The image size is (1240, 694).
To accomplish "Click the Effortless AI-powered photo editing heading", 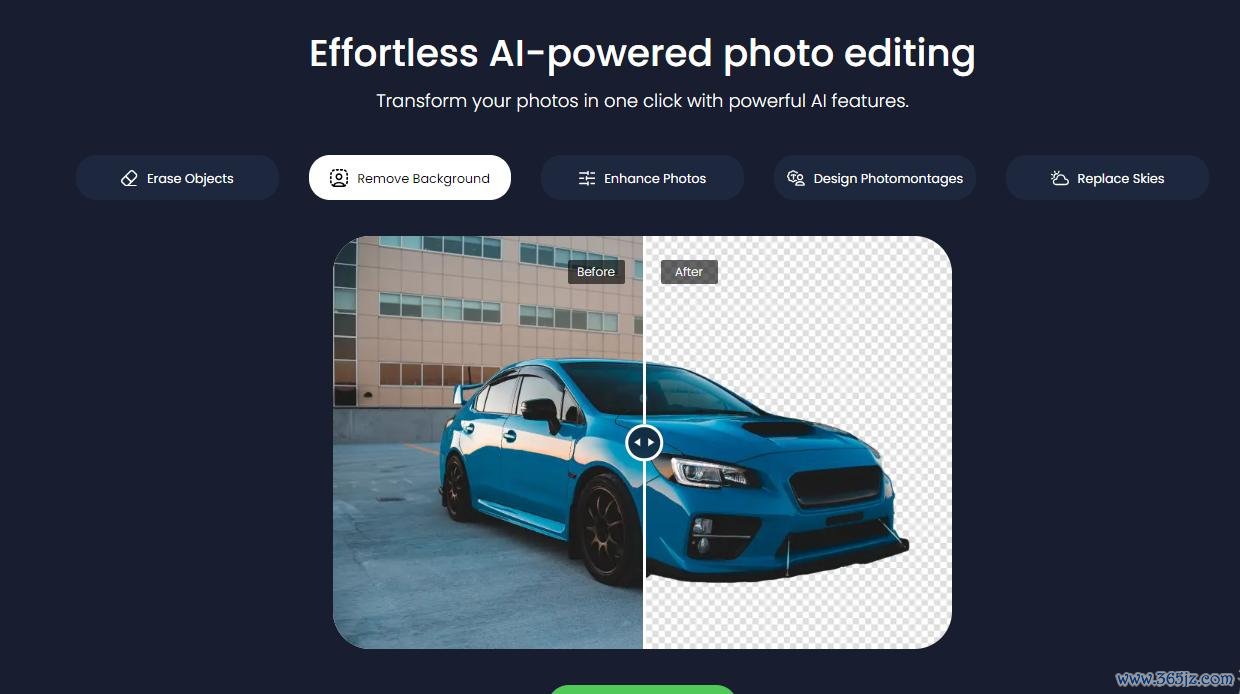I will point(642,53).
